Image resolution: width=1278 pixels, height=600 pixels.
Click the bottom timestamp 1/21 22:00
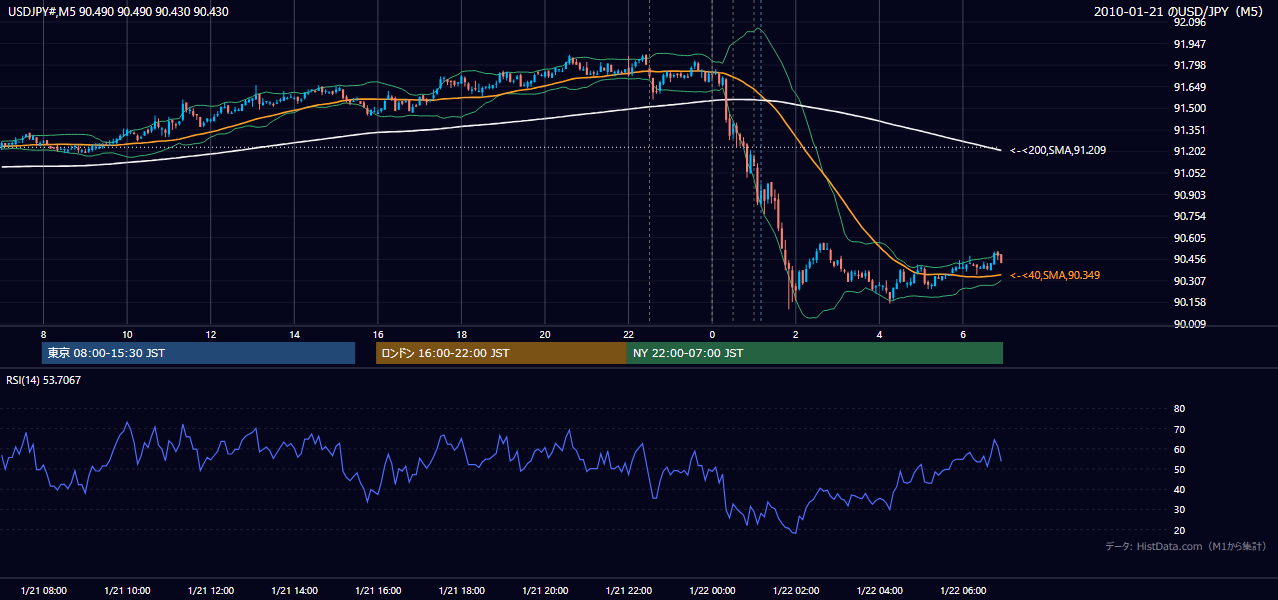pyautogui.click(x=628, y=590)
